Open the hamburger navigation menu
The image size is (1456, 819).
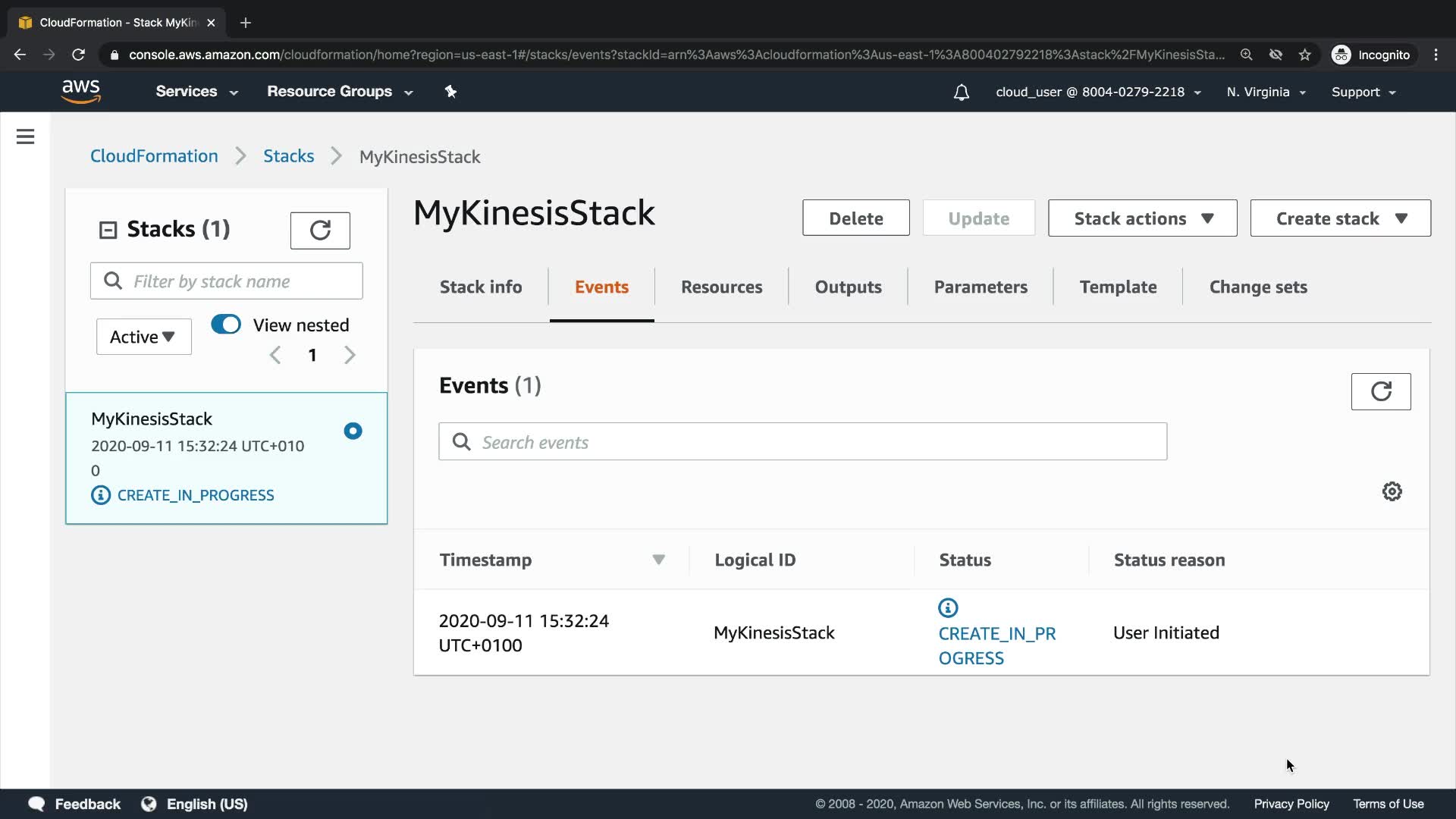tap(25, 136)
